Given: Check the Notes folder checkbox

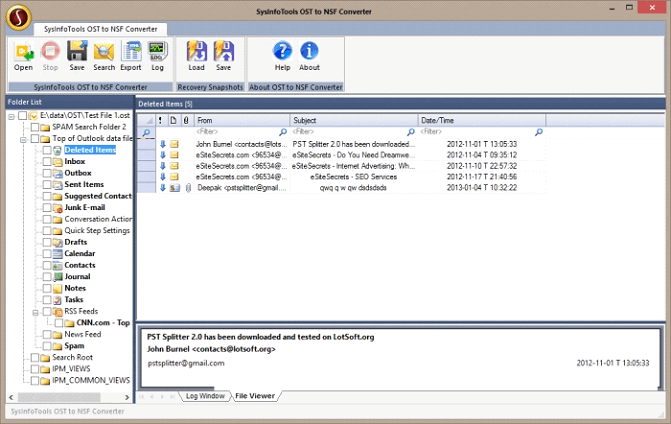Looking at the screenshot, I should click(x=47, y=288).
